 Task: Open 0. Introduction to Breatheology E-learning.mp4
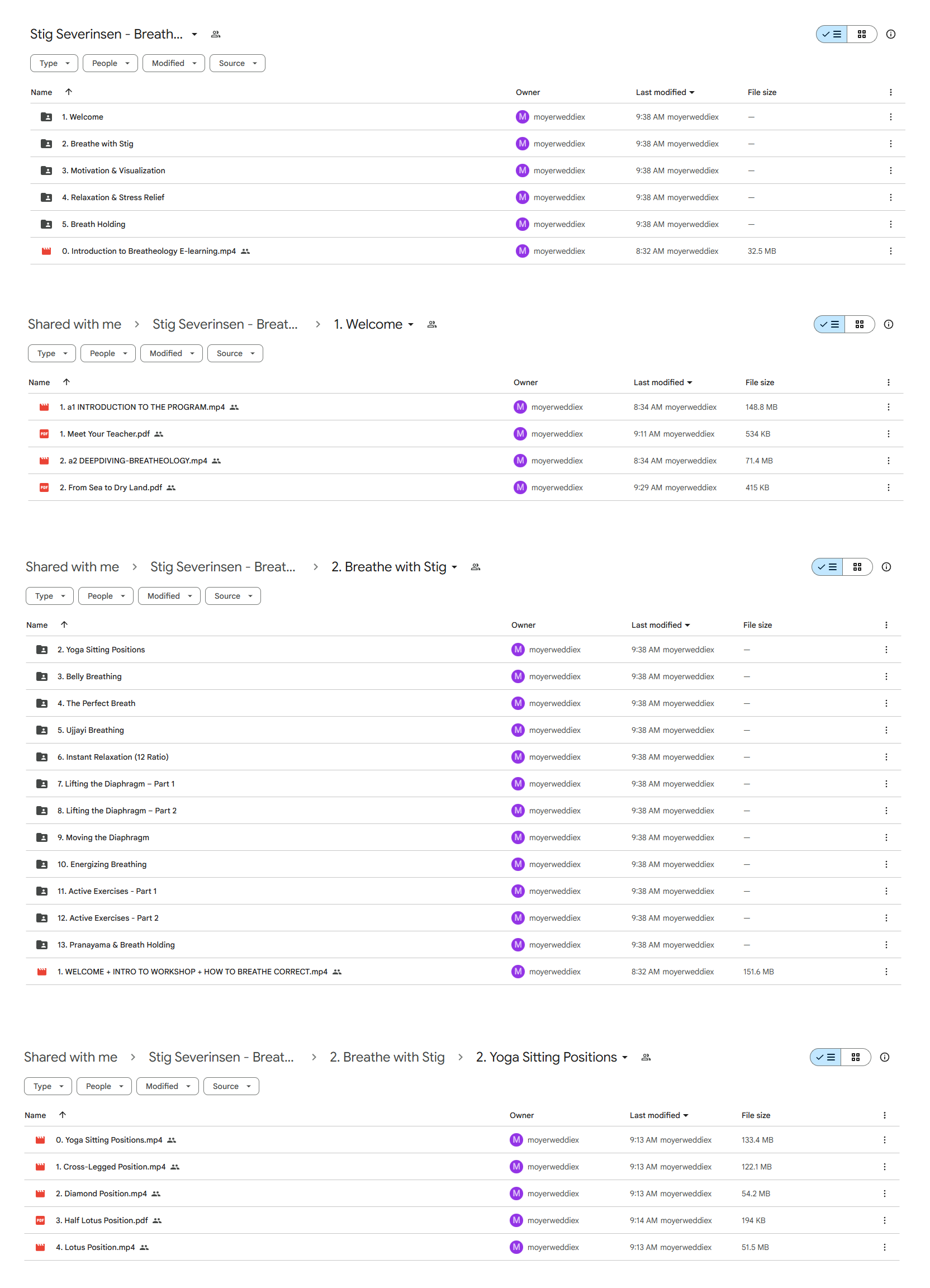pos(149,251)
